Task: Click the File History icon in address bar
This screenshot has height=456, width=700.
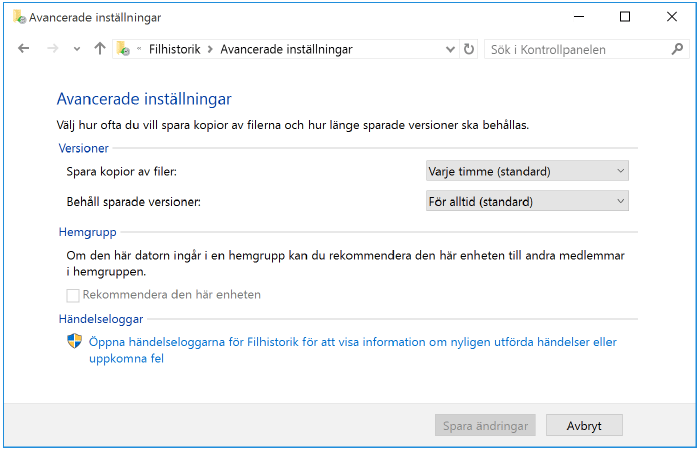Action: point(123,49)
